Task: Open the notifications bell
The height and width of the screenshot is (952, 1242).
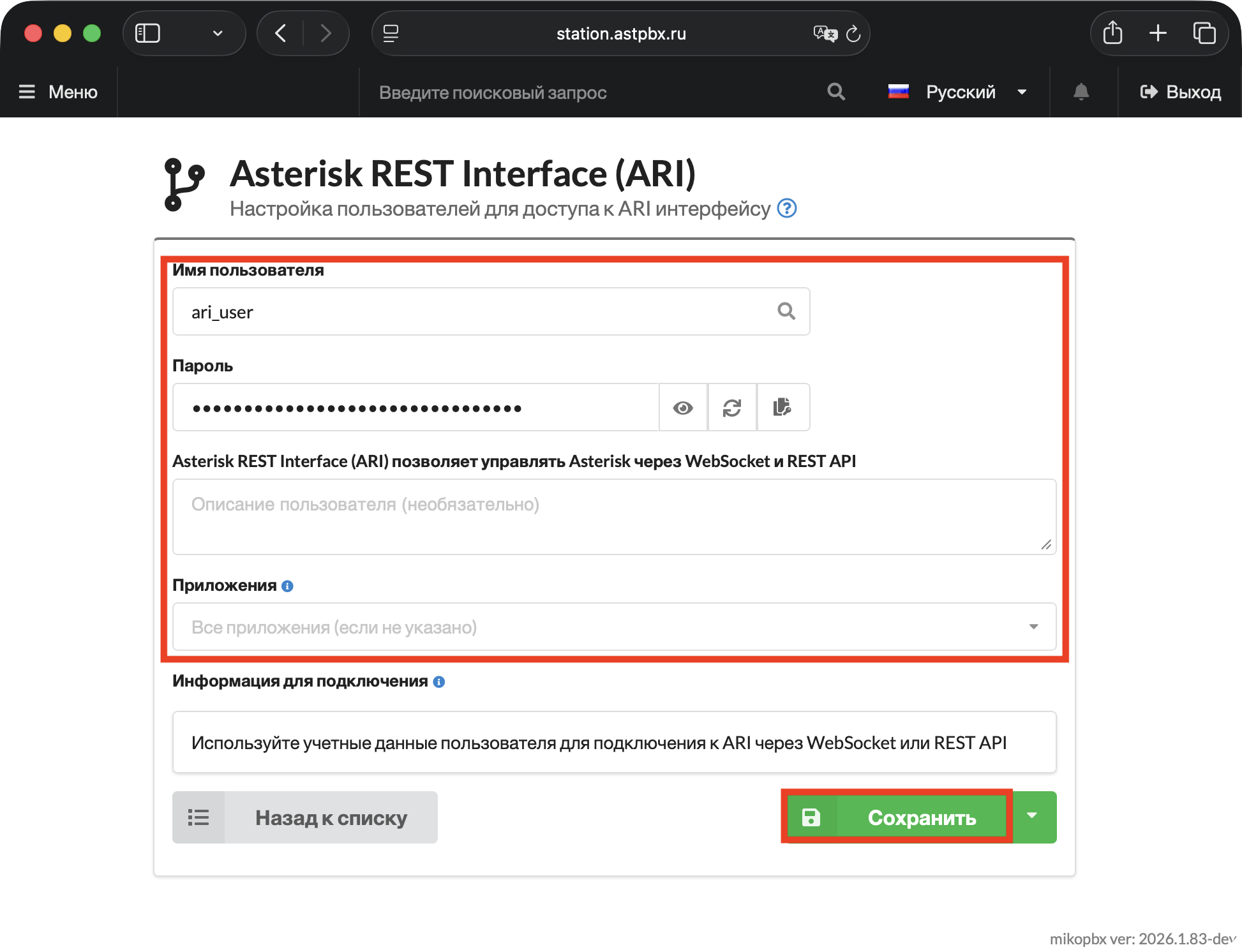Action: coord(1081,92)
